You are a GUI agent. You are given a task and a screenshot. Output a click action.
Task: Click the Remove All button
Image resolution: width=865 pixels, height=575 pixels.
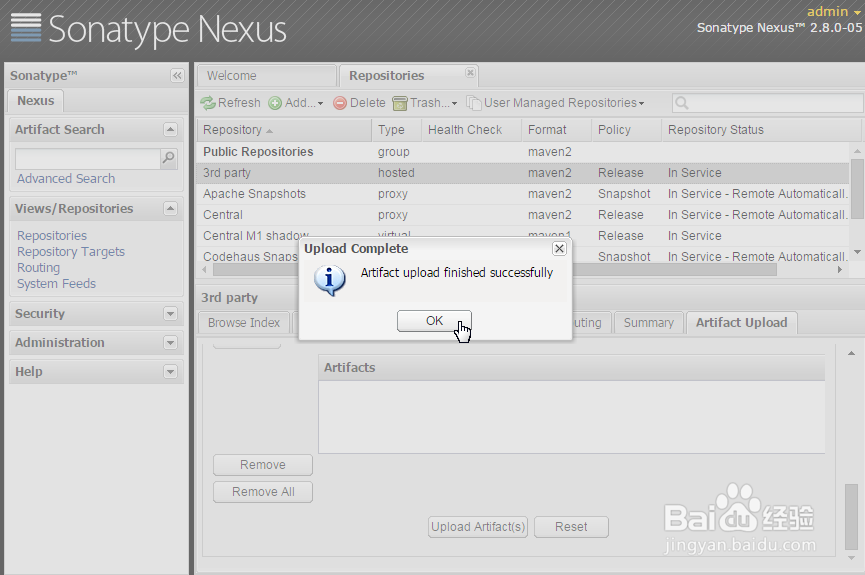click(x=263, y=492)
